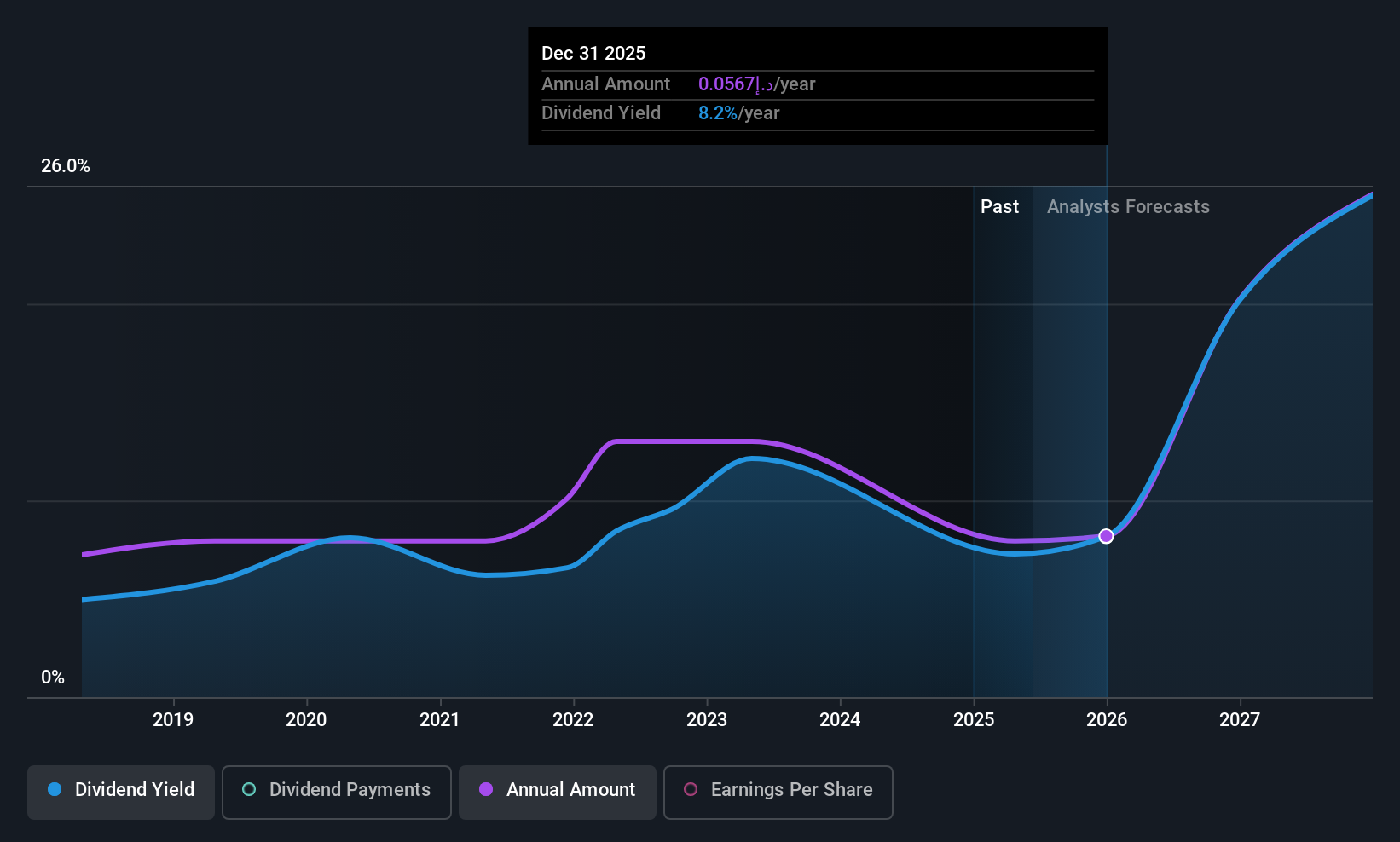Viewport: 1400px width, 842px height.
Task: Click the 0% y-axis label
Action: point(53,678)
